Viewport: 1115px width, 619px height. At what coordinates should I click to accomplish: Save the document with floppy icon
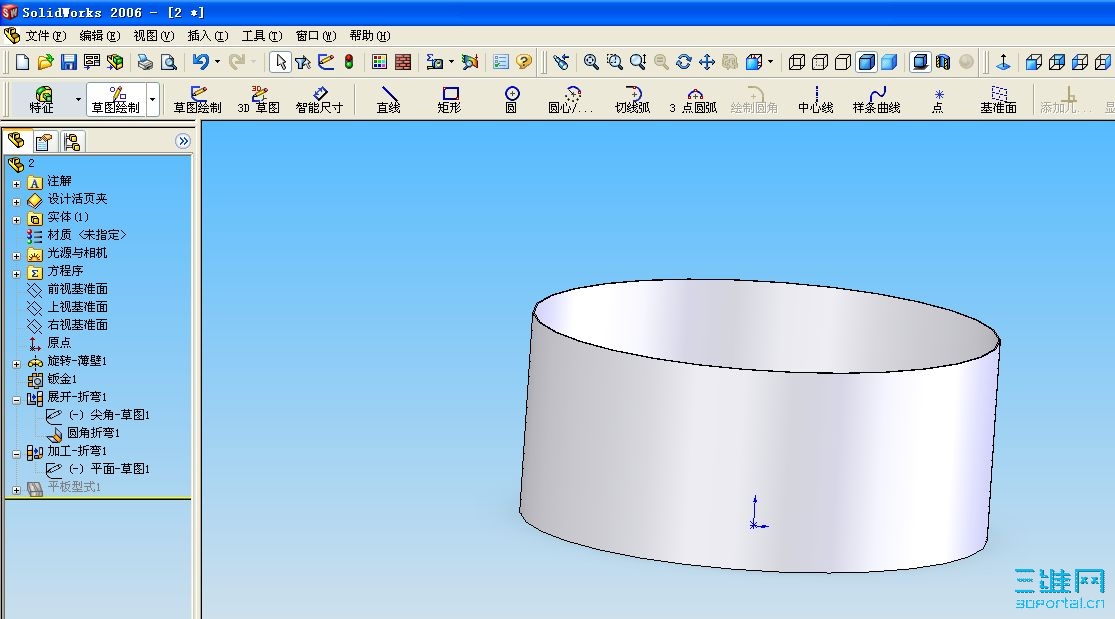tap(68, 63)
